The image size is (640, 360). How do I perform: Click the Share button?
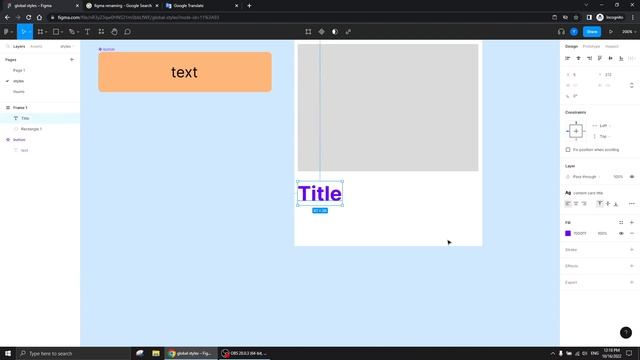point(592,31)
